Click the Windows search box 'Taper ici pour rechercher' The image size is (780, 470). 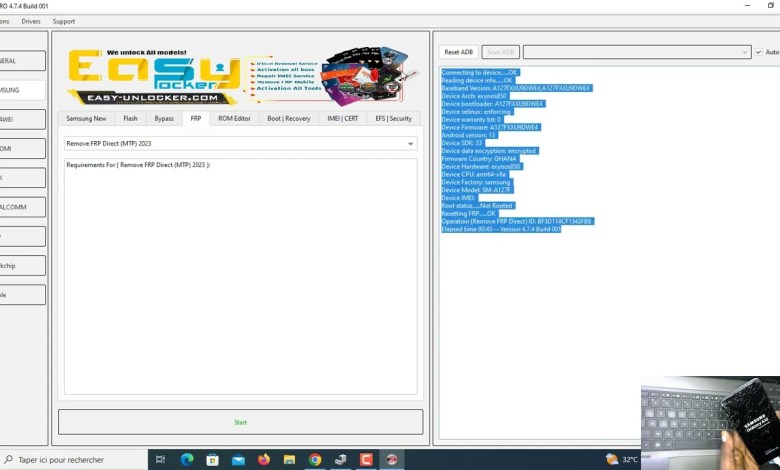75,460
